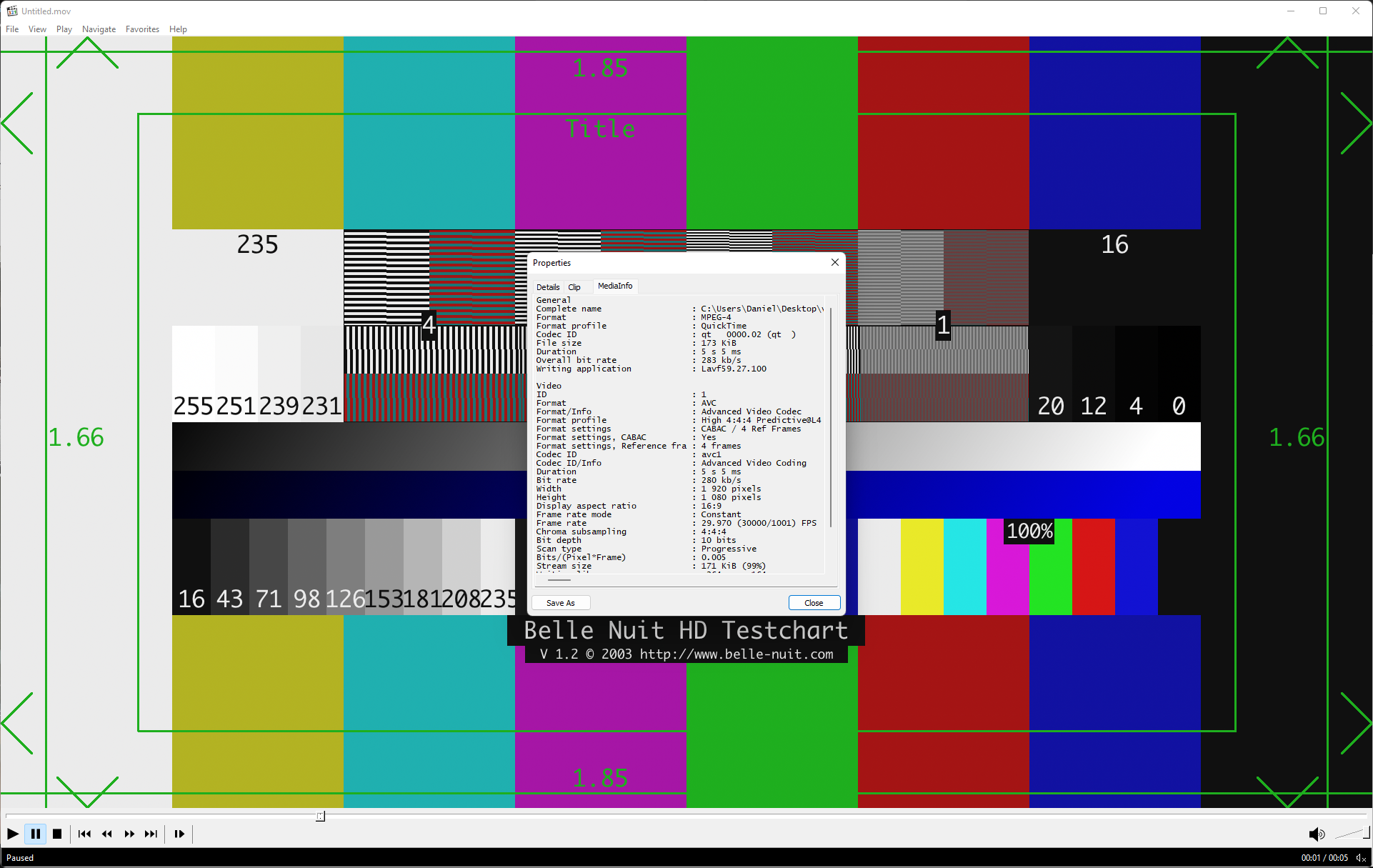Click the Stop button
This screenshot has height=868, width=1373.
(x=57, y=834)
